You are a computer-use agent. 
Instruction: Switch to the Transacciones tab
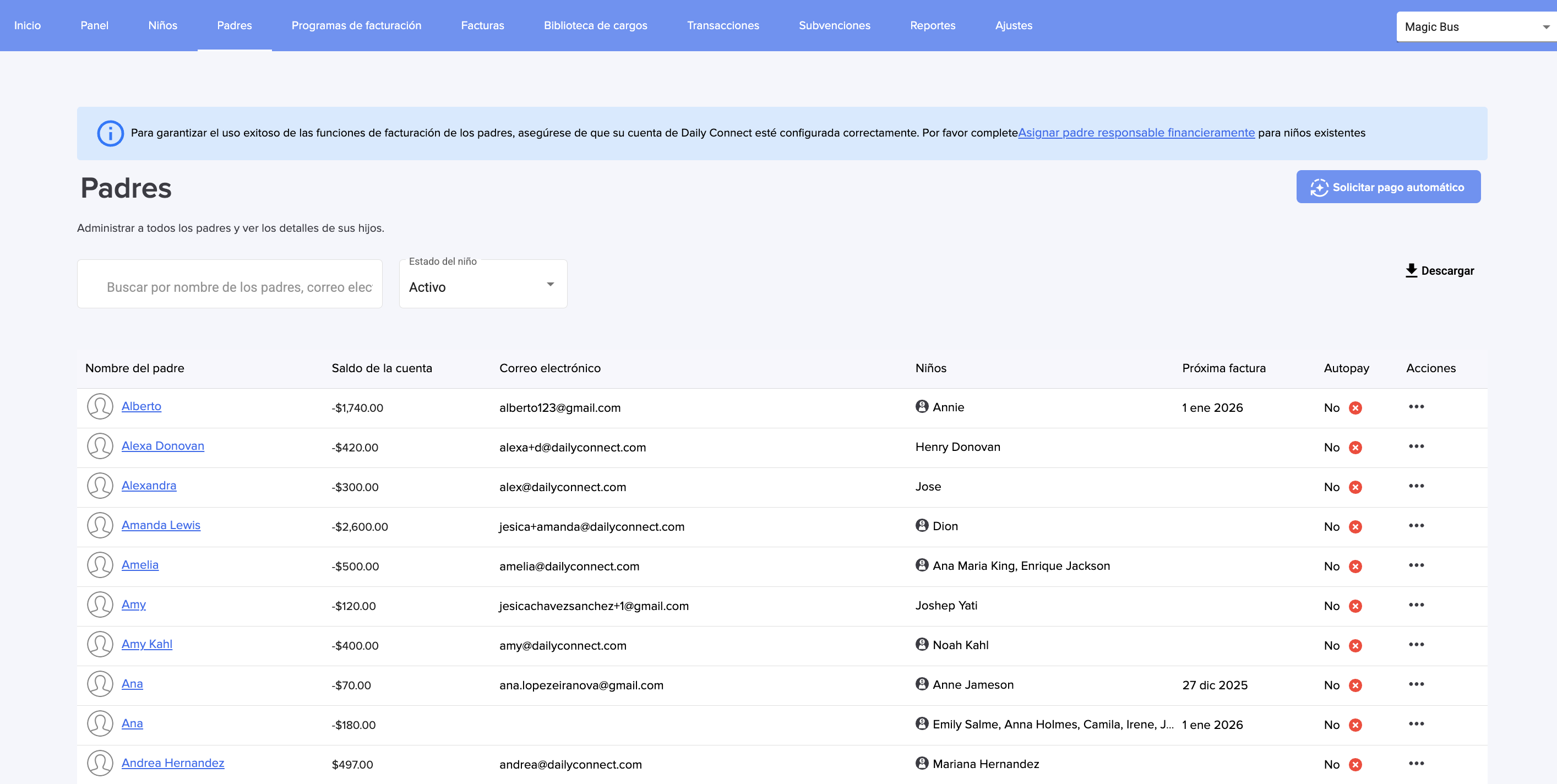coord(722,25)
